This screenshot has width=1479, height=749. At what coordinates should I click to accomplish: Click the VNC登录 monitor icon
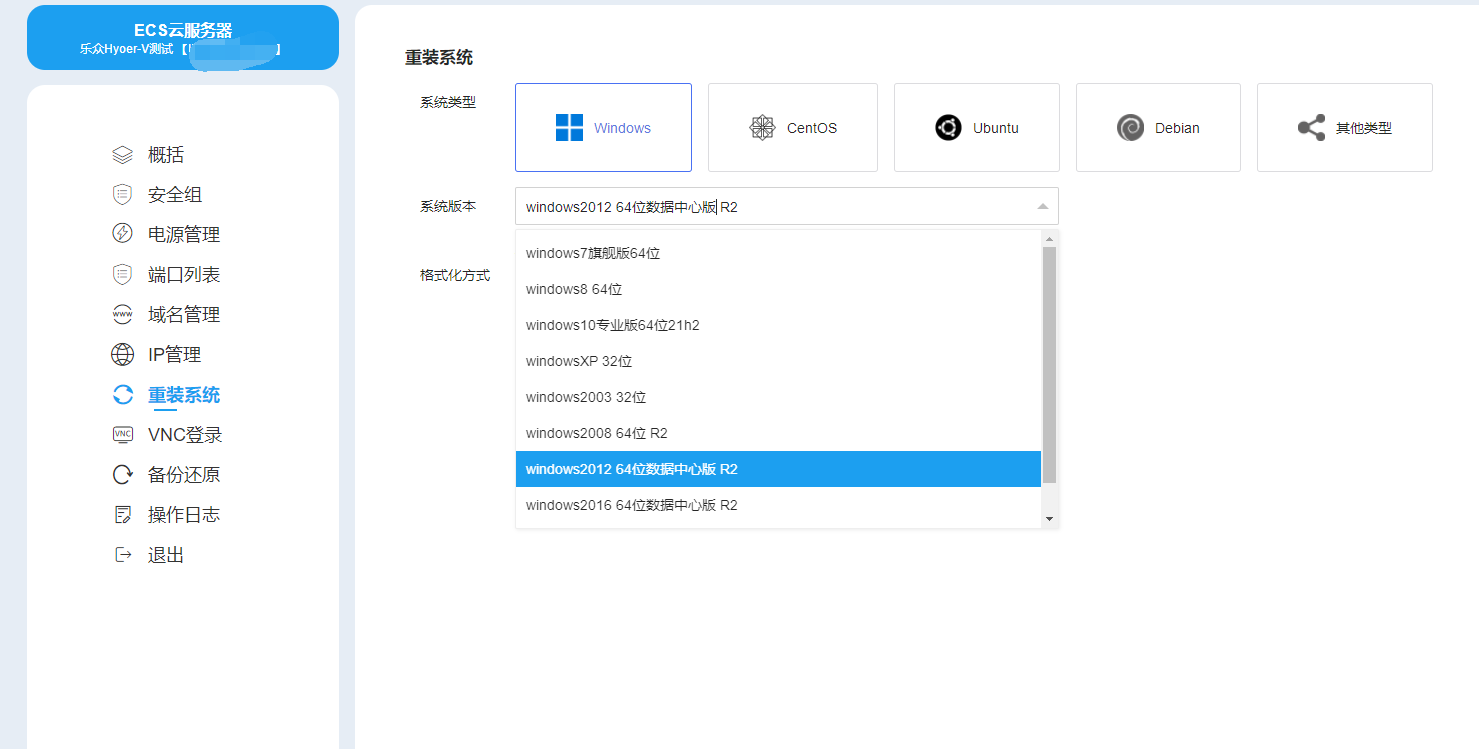[122, 435]
